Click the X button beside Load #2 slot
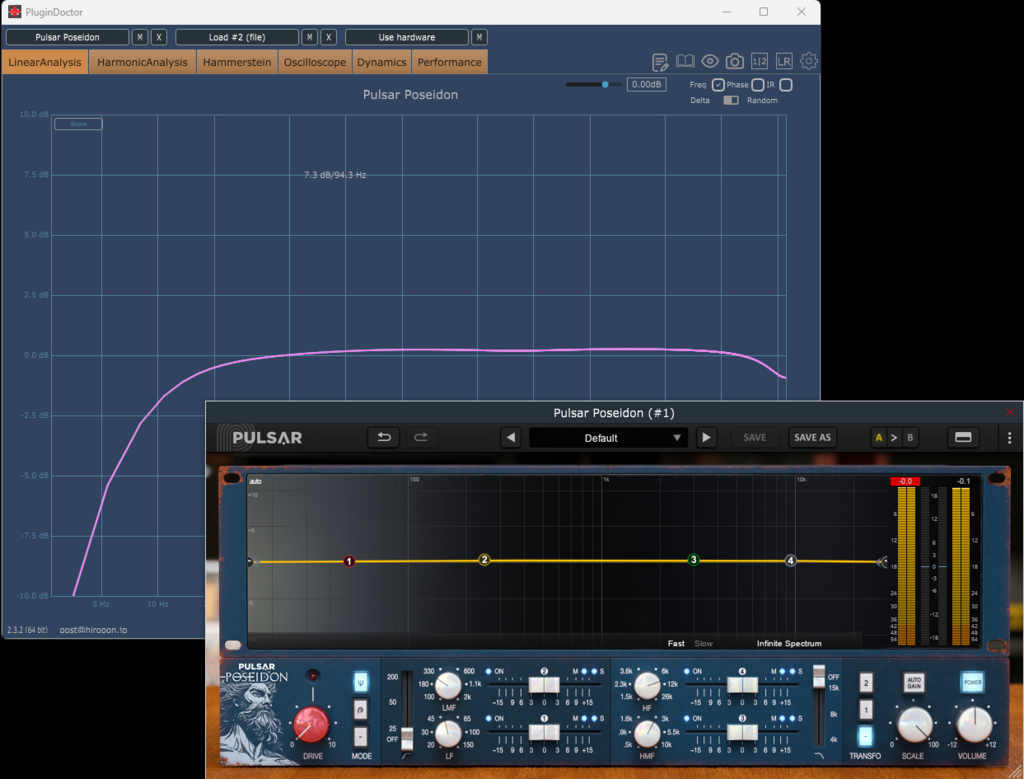This screenshot has height=779, width=1024. point(328,37)
